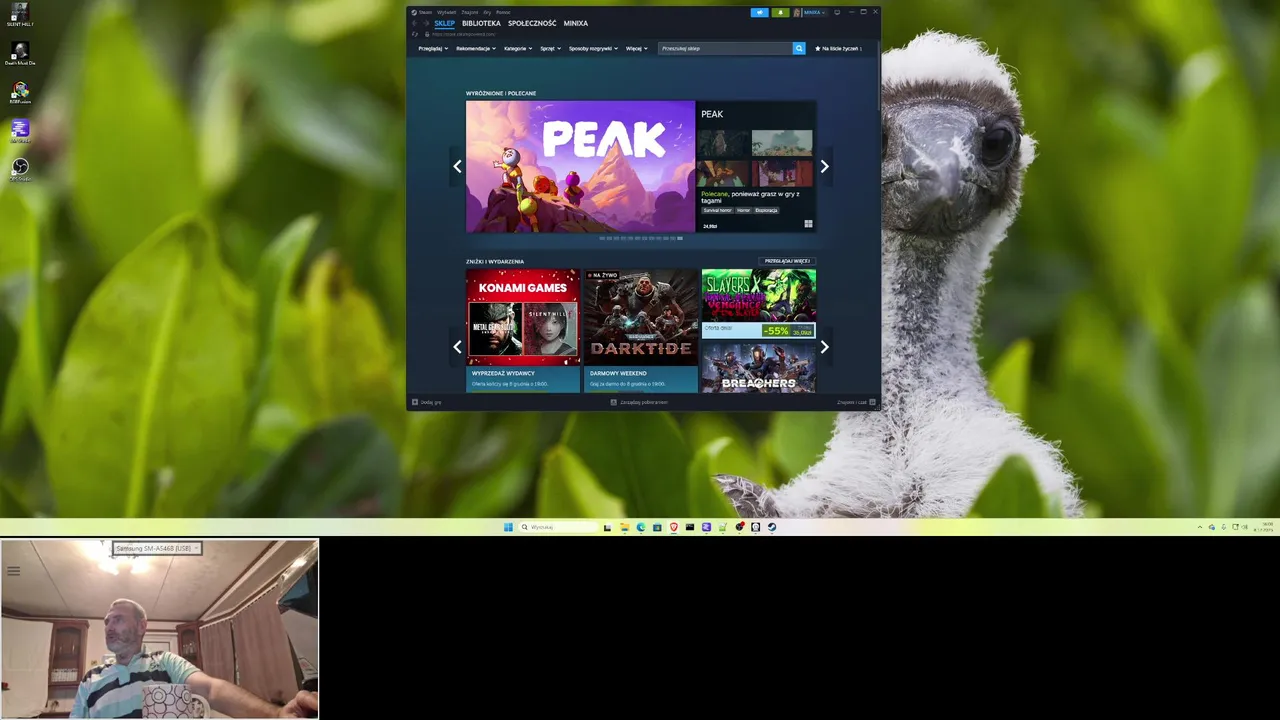Open Zarządzaj pobieraniem downloads manager
1280x720 pixels.
(x=640, y=402)
